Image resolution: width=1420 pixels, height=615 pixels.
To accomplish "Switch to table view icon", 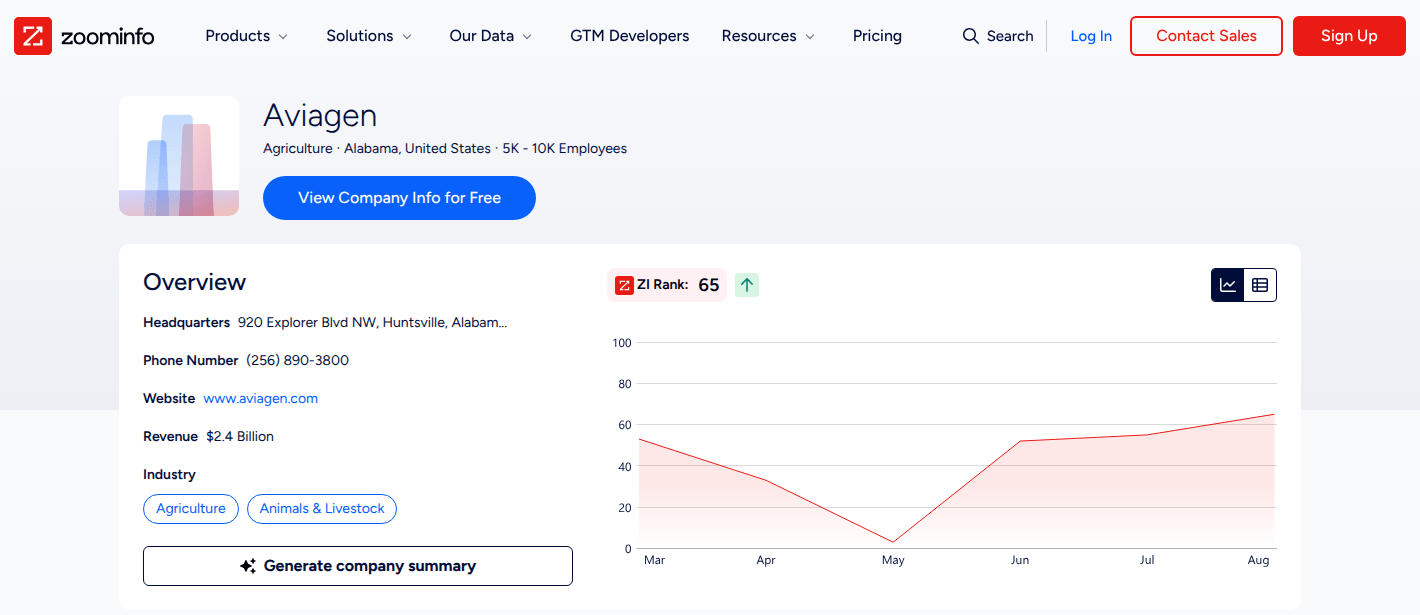I will point(1260,285).
